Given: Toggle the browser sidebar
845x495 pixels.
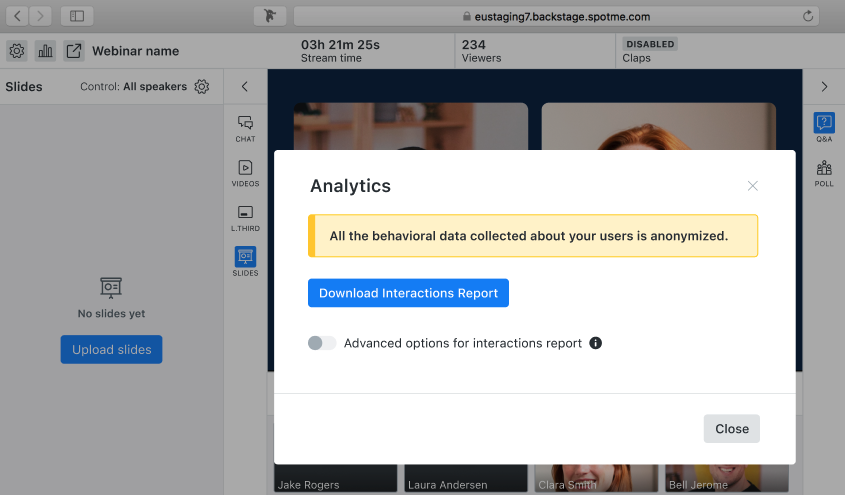Looking at the screenshot, I should [x=77, y=16].
